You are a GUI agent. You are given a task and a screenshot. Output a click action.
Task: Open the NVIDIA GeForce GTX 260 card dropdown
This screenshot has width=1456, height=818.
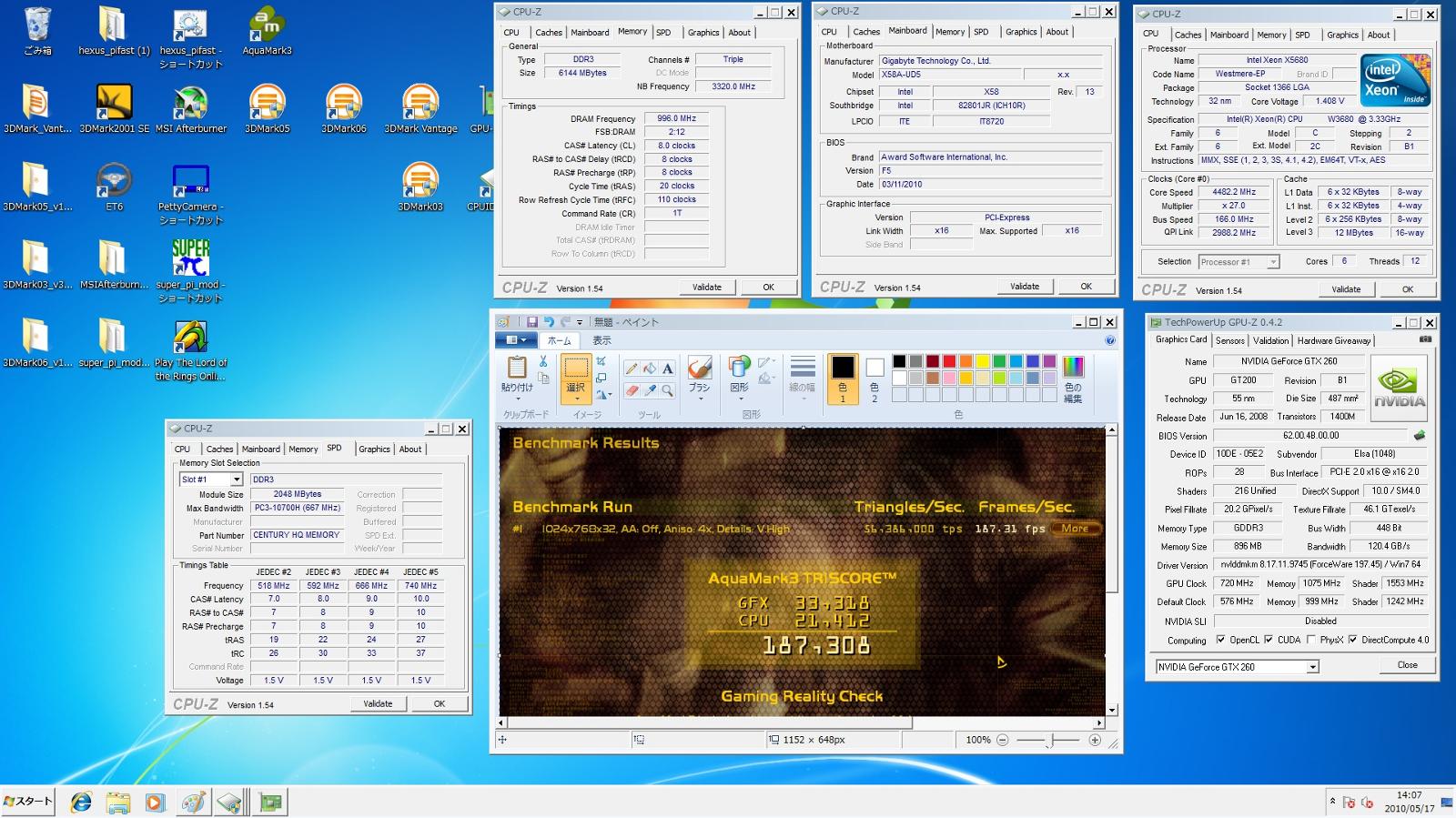(x=1312, y=667)
